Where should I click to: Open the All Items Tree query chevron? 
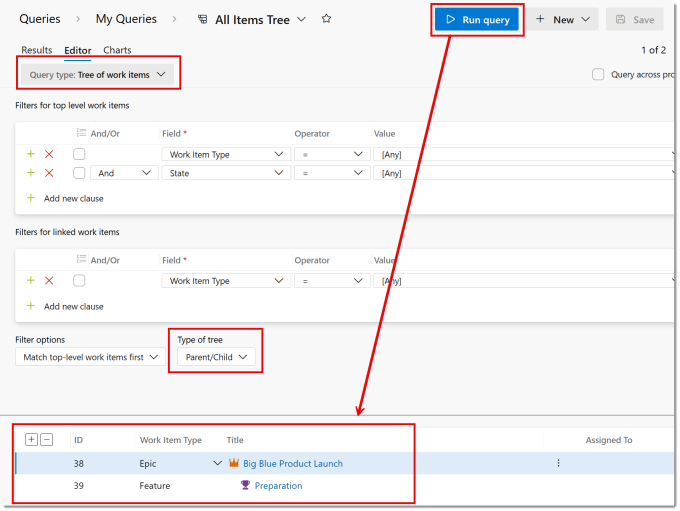click(x=301, y=20)
